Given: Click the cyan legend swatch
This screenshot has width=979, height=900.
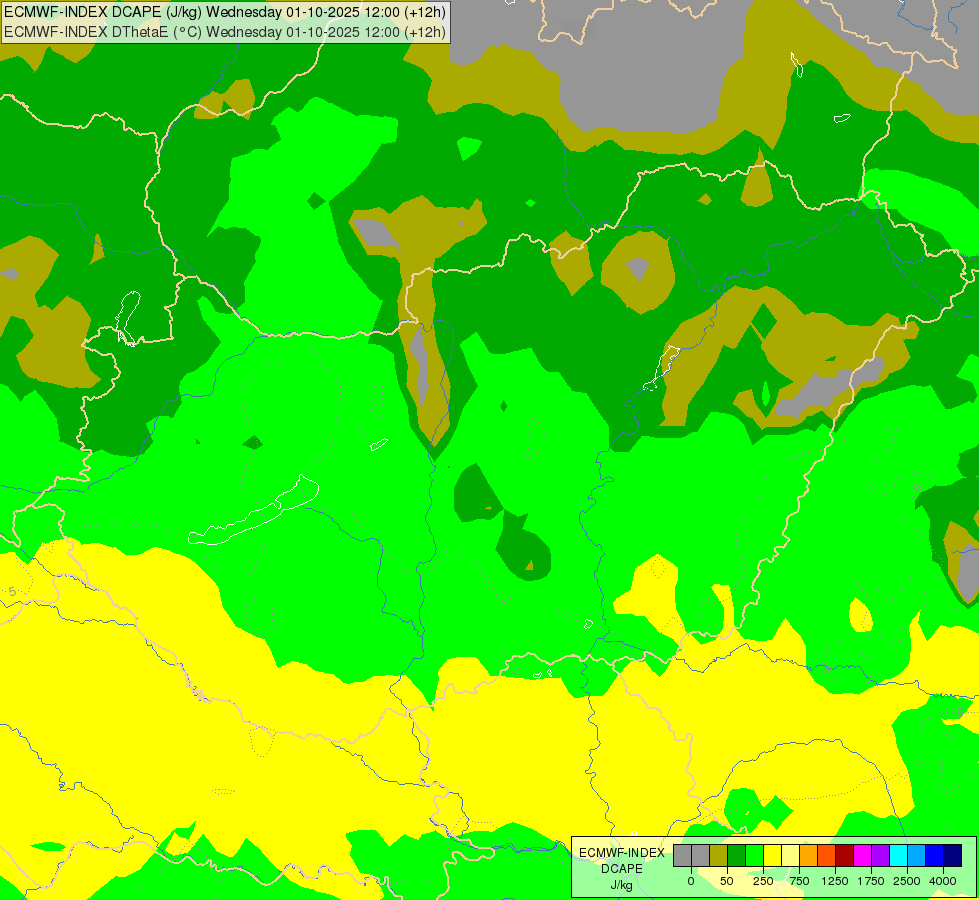Looking at the screenshot, I should 898,856.
